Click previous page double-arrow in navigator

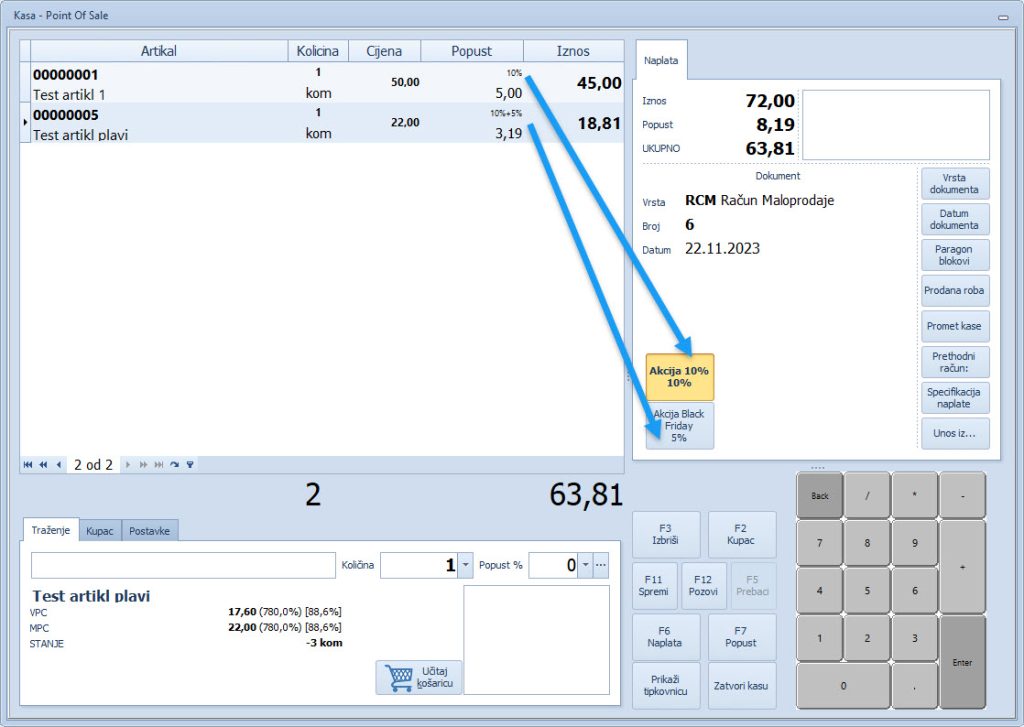(43, 464)
